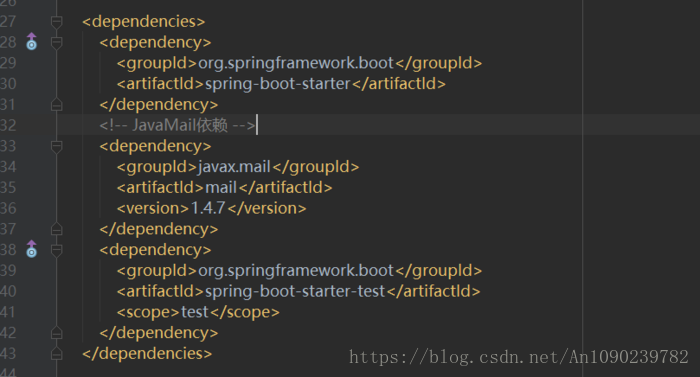Click the fold end marker on line 42
The width and height of the screenshot is (700, 377).
tap(56, 333)
